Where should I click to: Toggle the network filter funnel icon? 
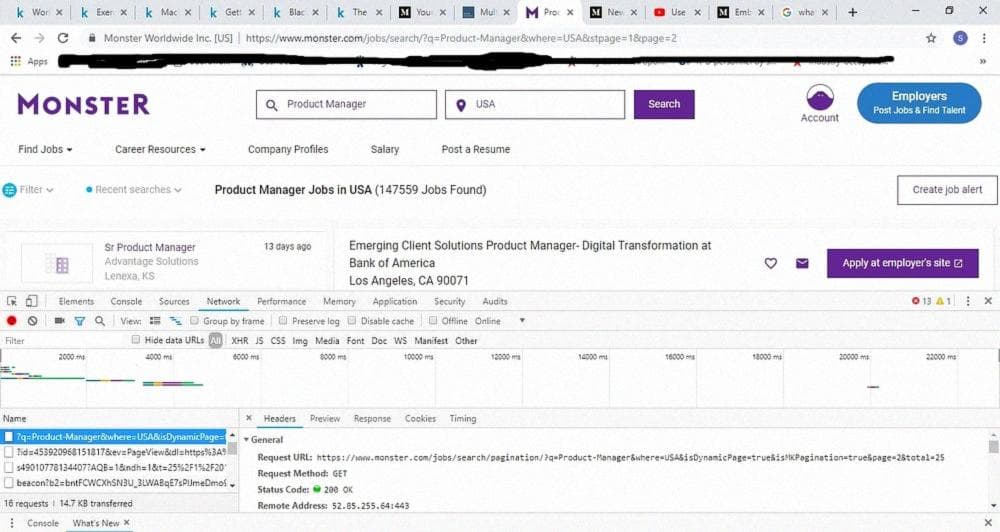click(x=80, y=321)
